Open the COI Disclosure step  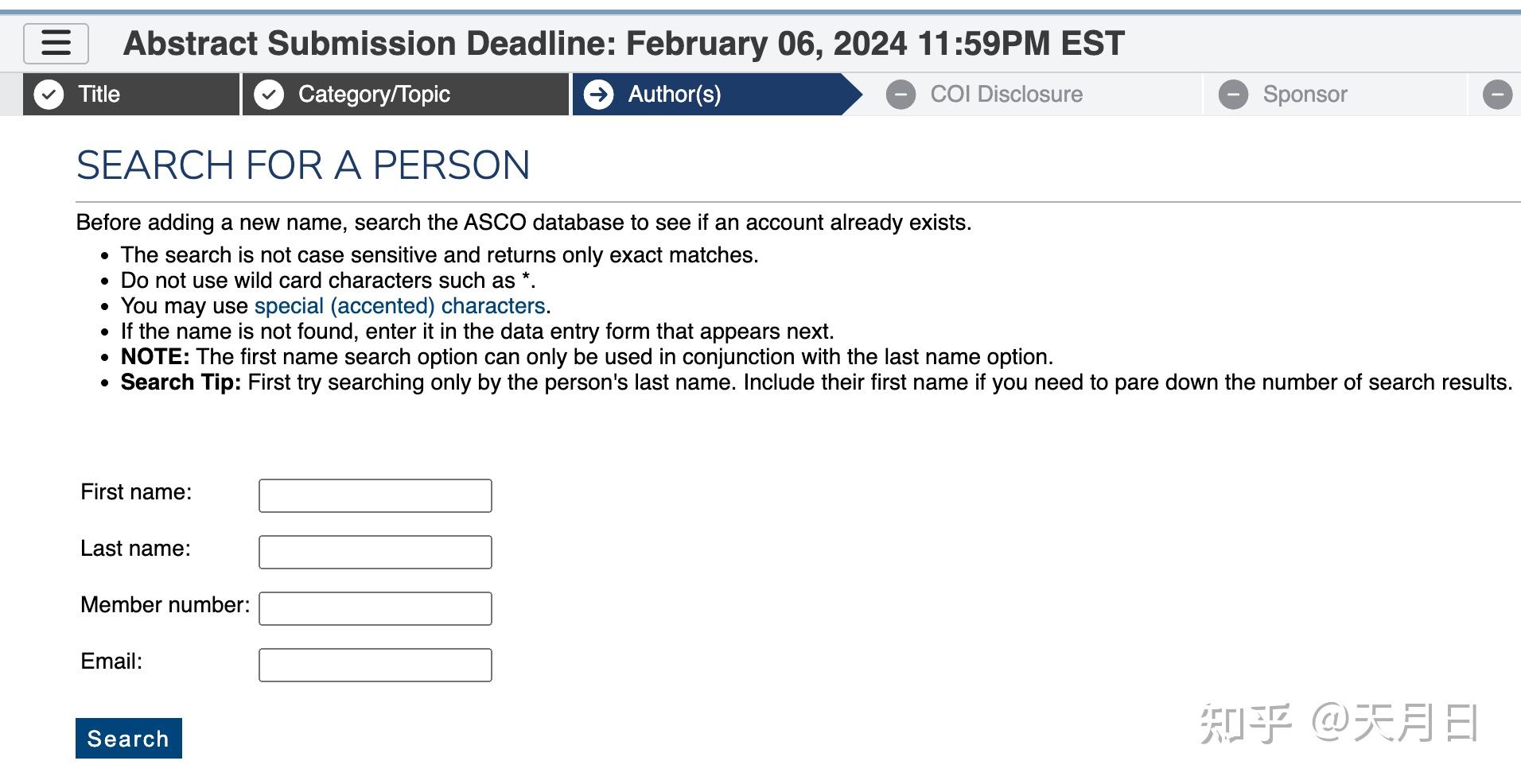(x=1006, y=95)
